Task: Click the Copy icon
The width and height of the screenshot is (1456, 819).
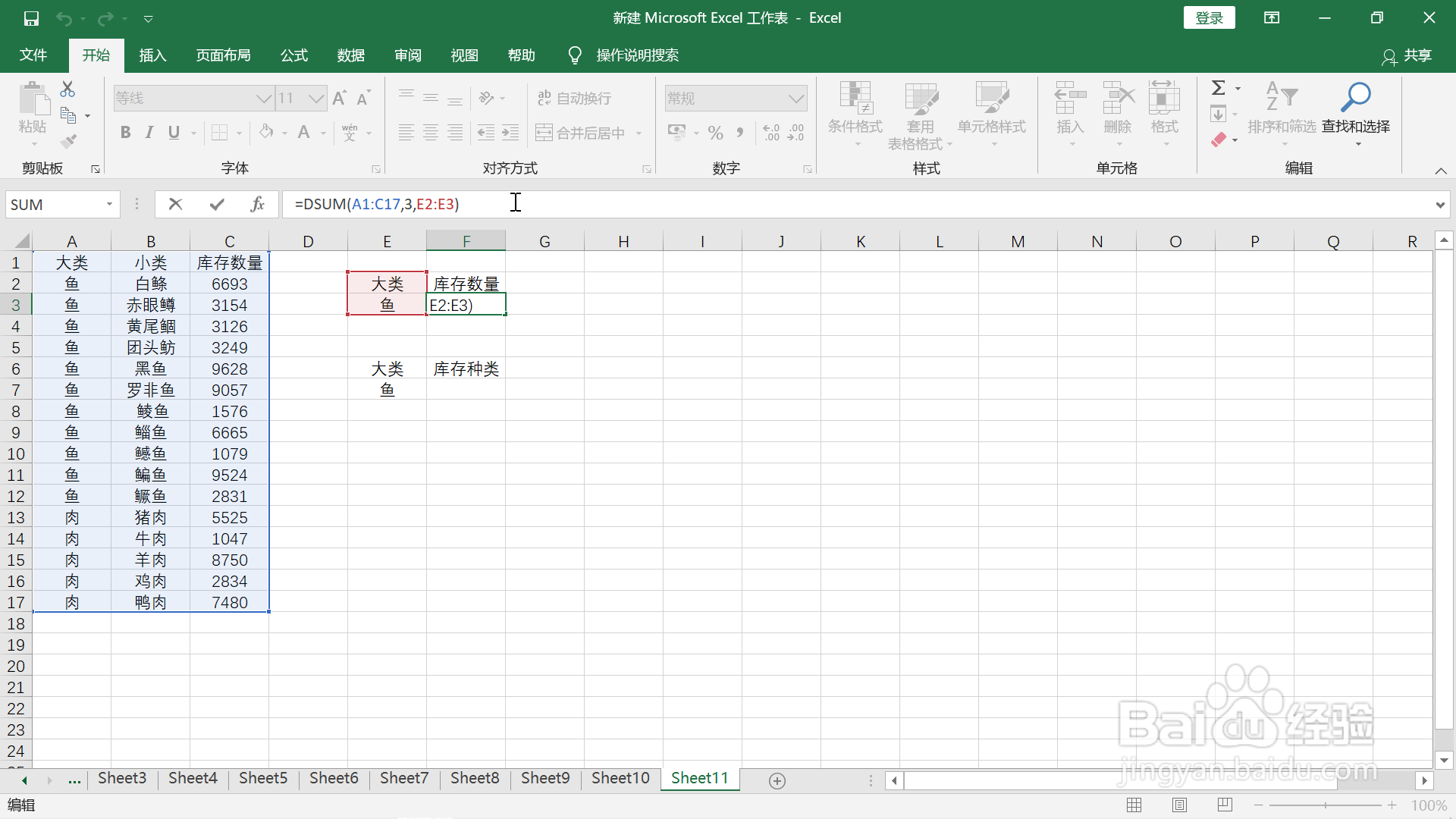Action: click(68, 115)
